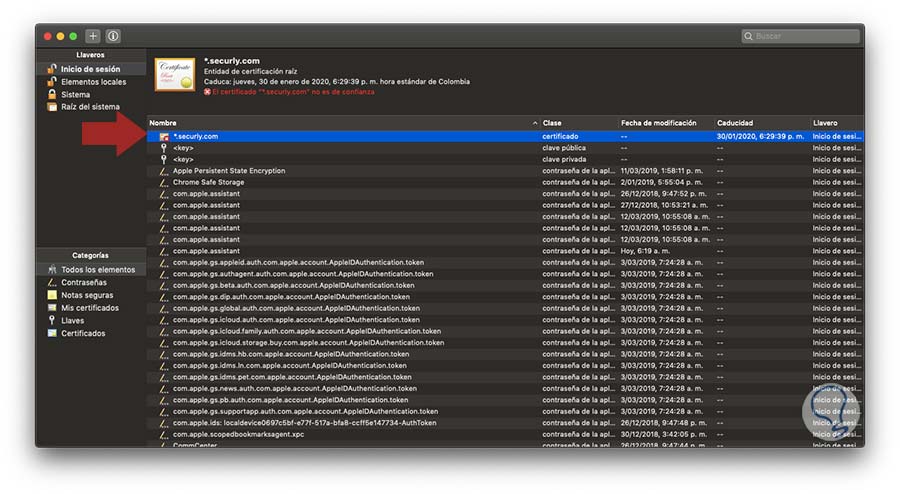
Task: Show the Certificados category
Action: pyautogui.click(x=83, y=333)
